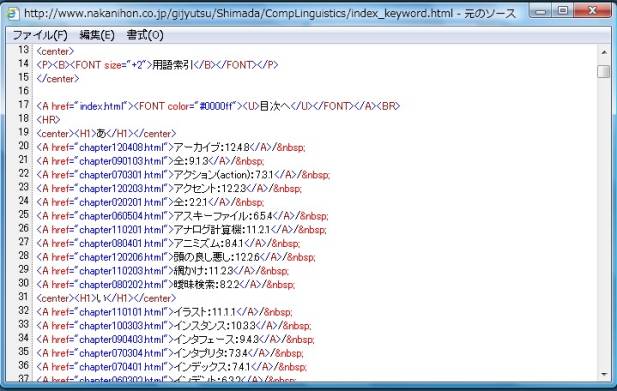Click the インタプリタ:7.3.4 text
Viewport: 617px width, 391px height.
[x=211, y=353]
